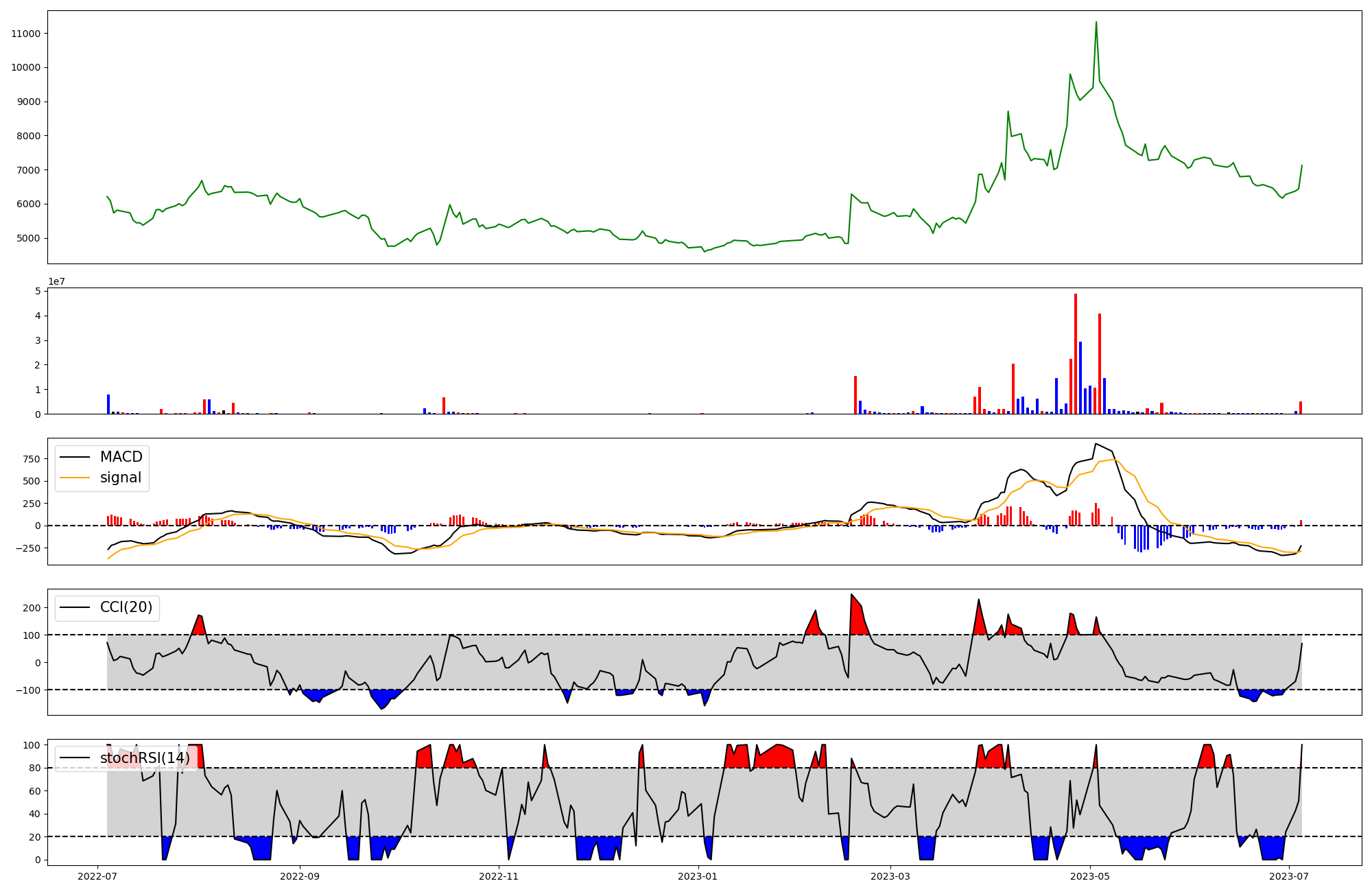The image size is (1372, 892).
Task: Click the 2022-07 date tick label
Action: tap(98, 876)
